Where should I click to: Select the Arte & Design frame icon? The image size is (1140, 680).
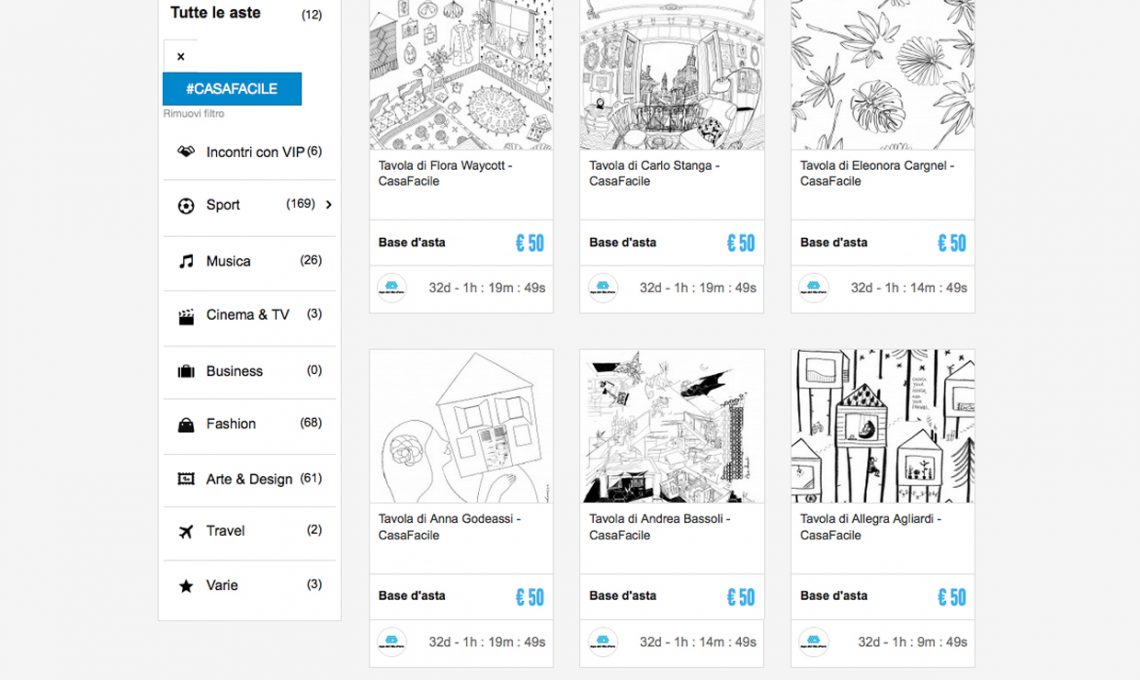185,479
